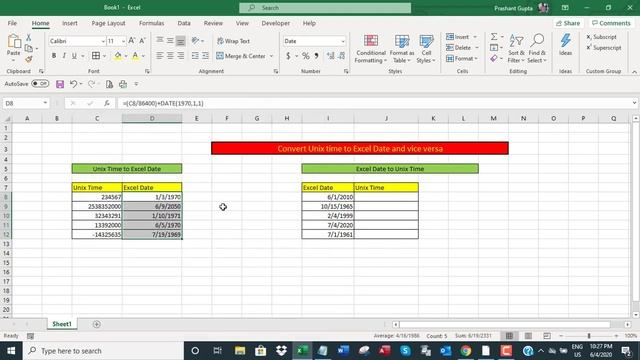Image resolution: width=640 pixels, height=360 pixels.
Task: Increase font size with the large A icon
Action: pos(131,41)
